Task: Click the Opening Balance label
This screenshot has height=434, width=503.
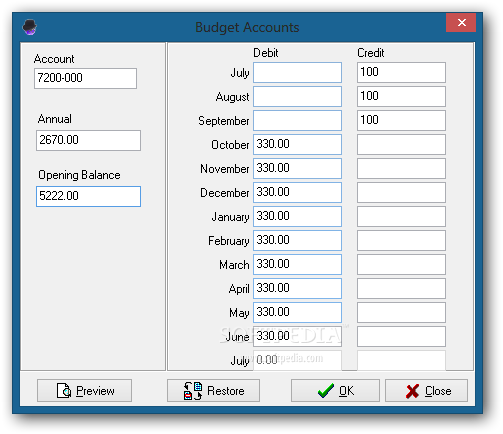Action: tap(79, 175)
